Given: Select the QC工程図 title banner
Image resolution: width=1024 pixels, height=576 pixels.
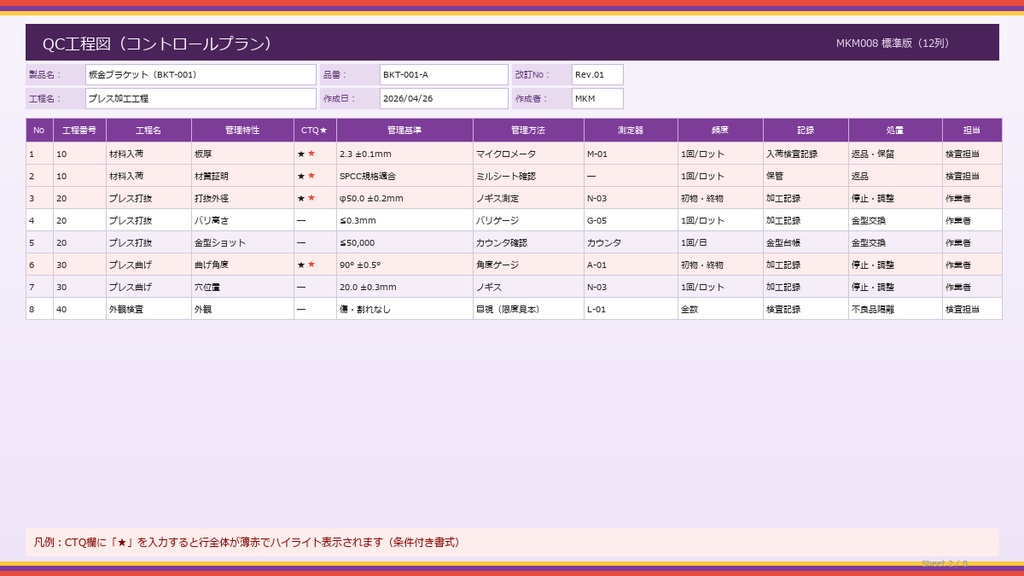Looking at the screenshot, I should click(x=512, y=43).
